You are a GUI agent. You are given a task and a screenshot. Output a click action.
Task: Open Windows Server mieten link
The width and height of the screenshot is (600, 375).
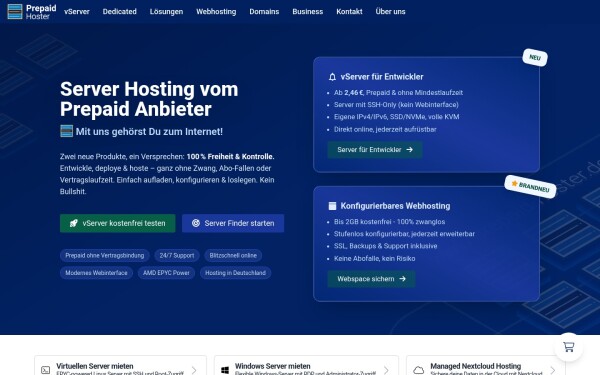click(272, 366)
